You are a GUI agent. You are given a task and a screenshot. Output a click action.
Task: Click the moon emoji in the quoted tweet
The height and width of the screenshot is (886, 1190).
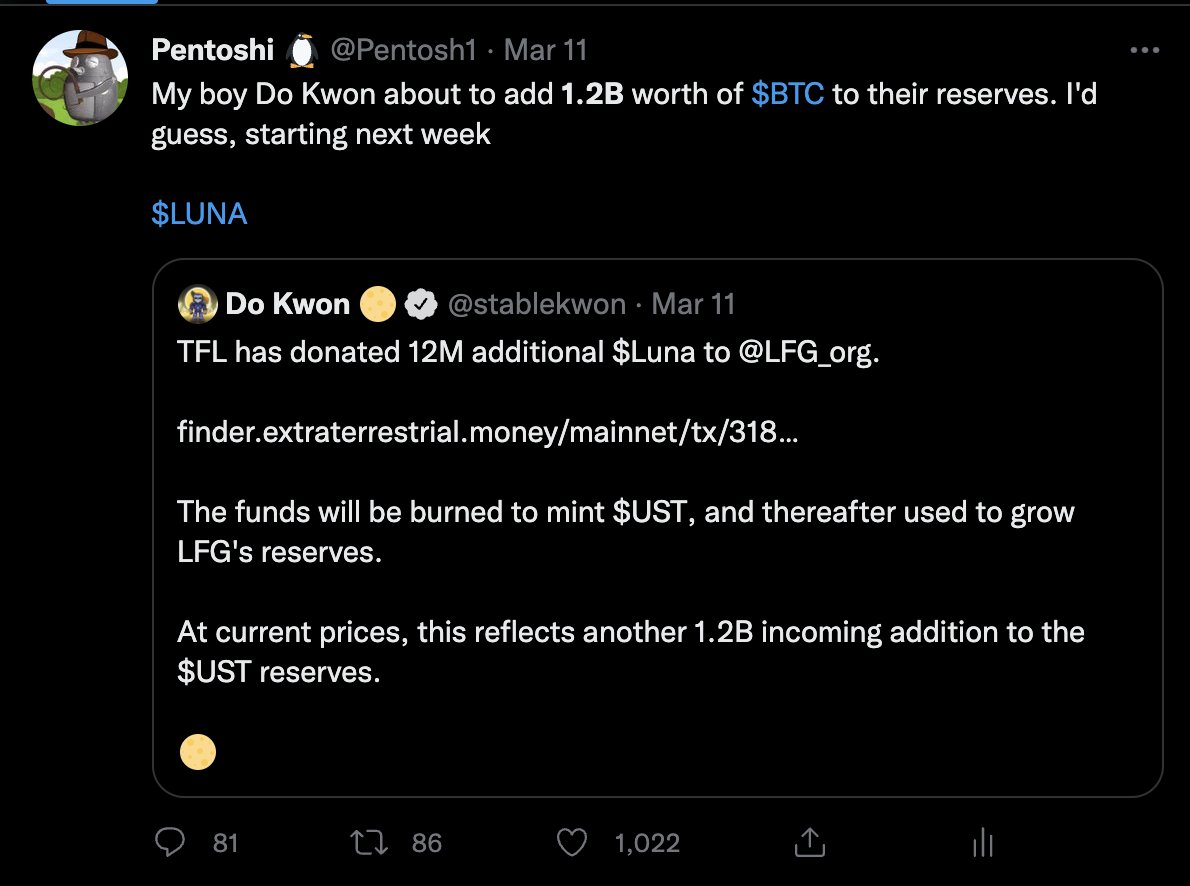[x=198, y=751]
